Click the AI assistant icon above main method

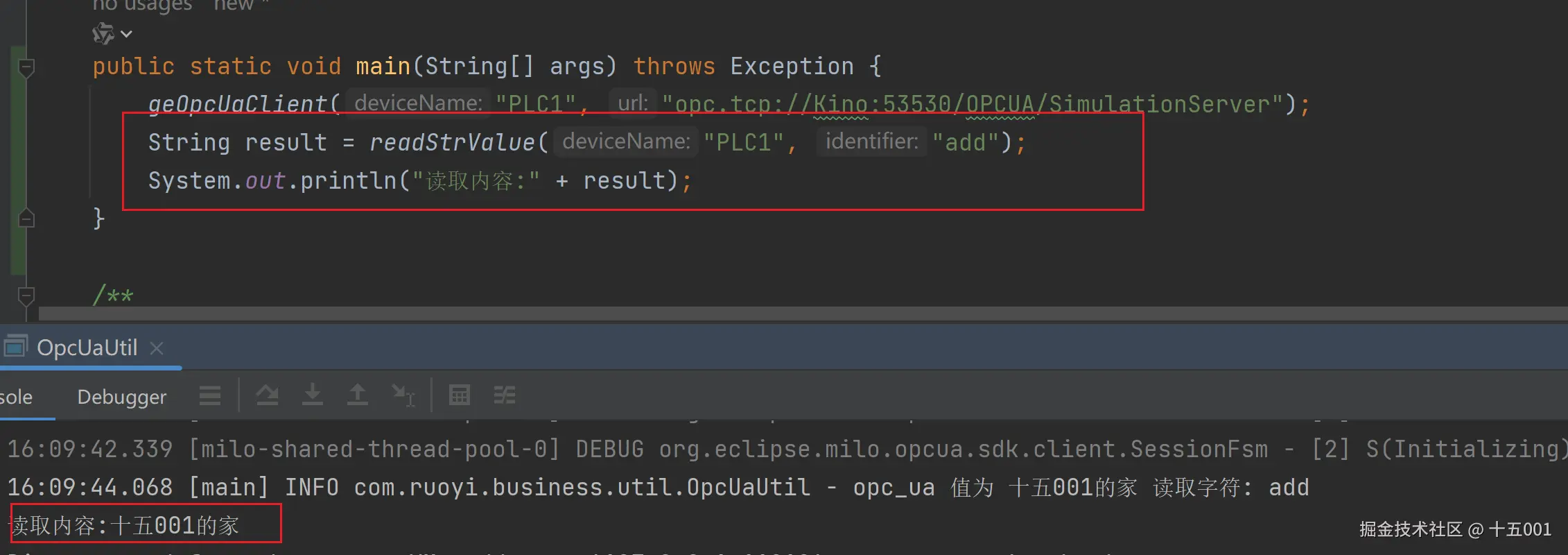(103, 33)
